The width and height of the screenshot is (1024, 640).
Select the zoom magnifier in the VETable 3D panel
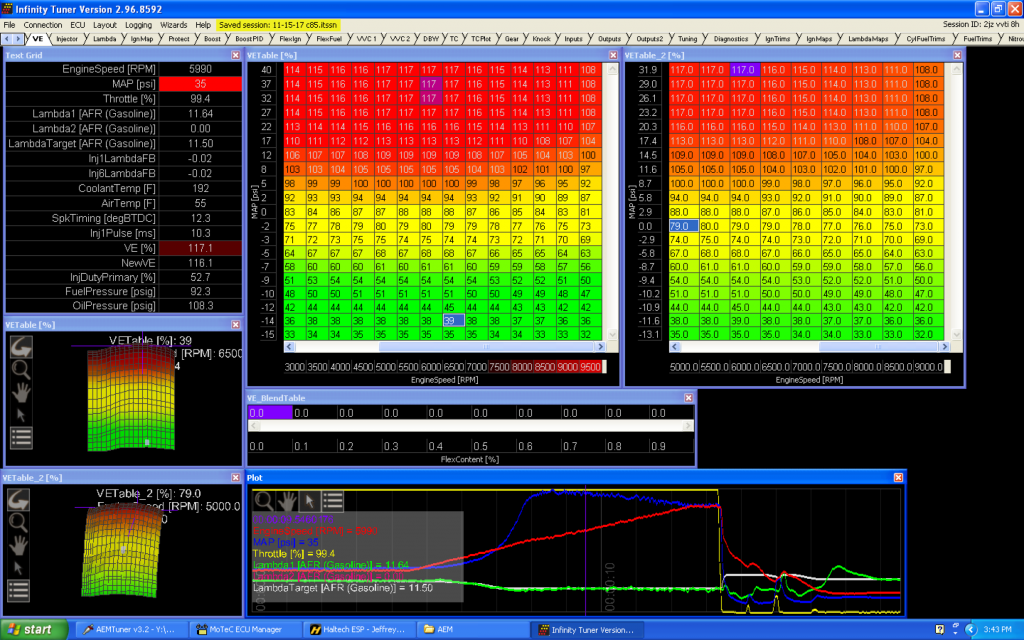[x=20, y=368]
